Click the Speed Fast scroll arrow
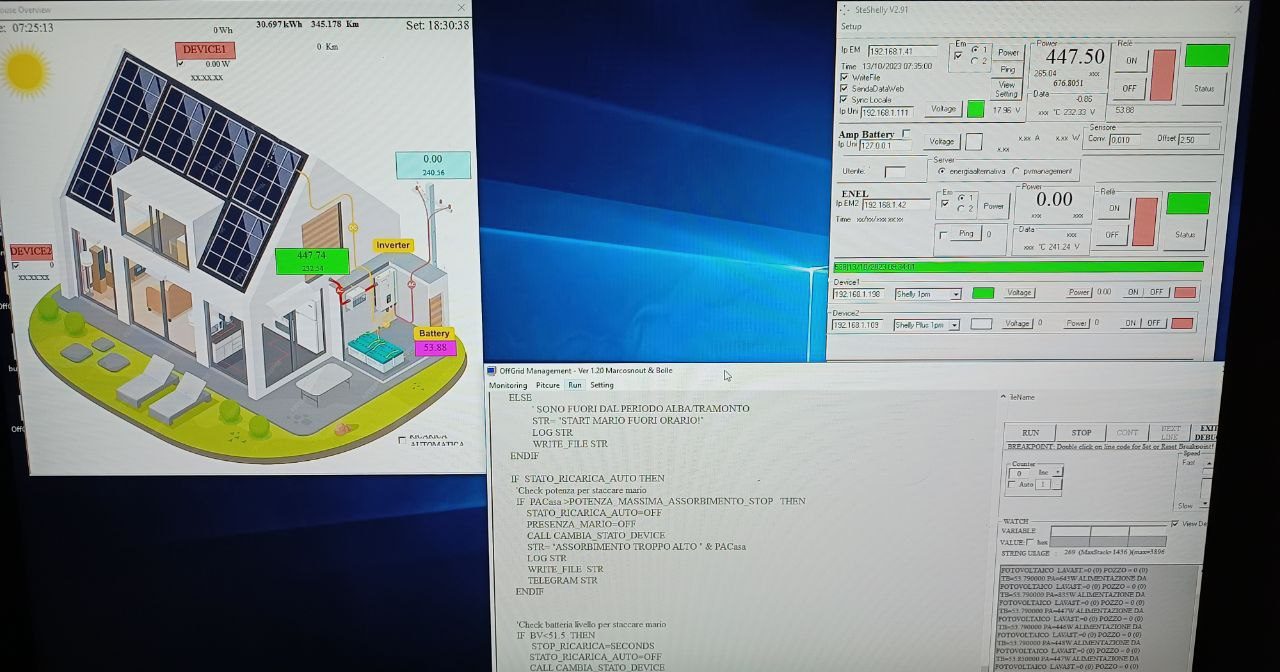This screenshot has width=1280, height=672. coord(1208,463)
